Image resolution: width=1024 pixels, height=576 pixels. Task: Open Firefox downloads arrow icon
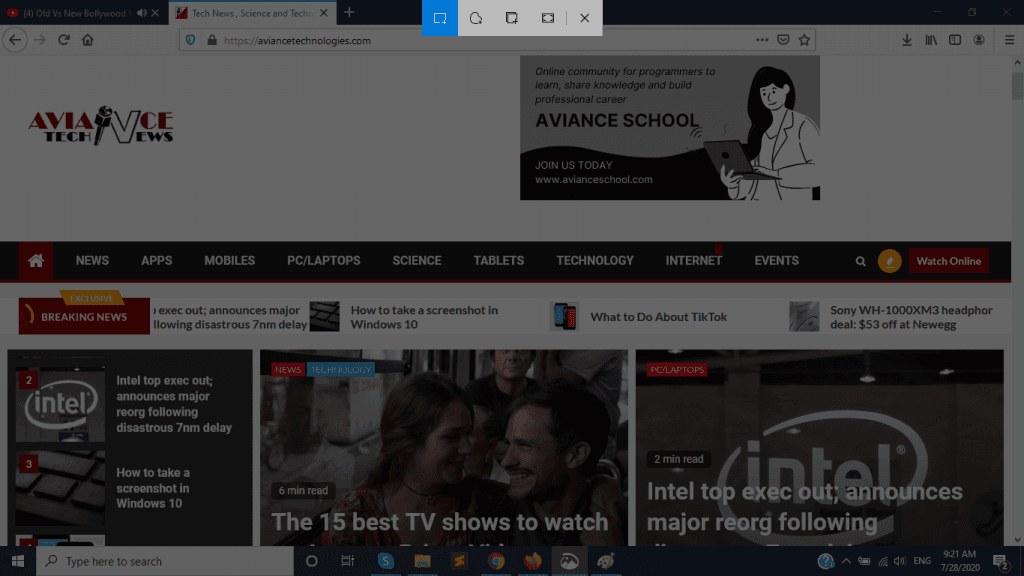click(x=906, y=40)
